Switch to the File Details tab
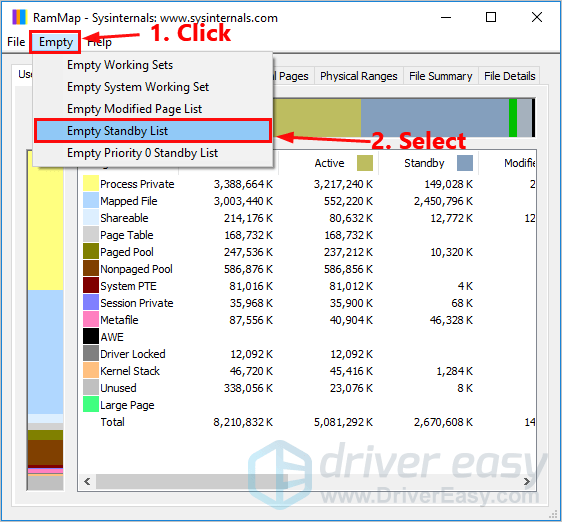This screenshot has width=562, height=522. pyautogui.click(x=509, y=76)
